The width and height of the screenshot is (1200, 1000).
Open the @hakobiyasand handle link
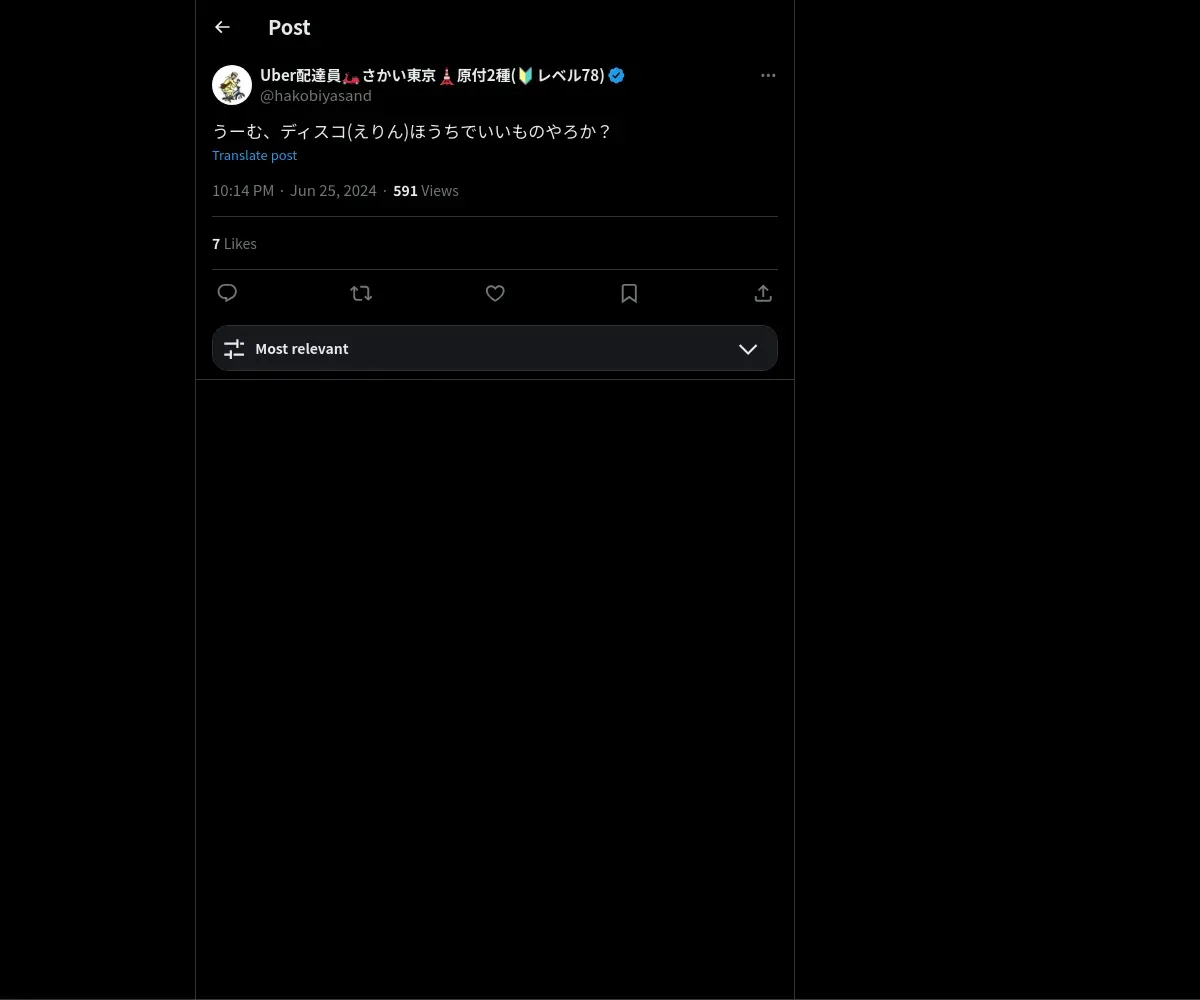(316, 96)
